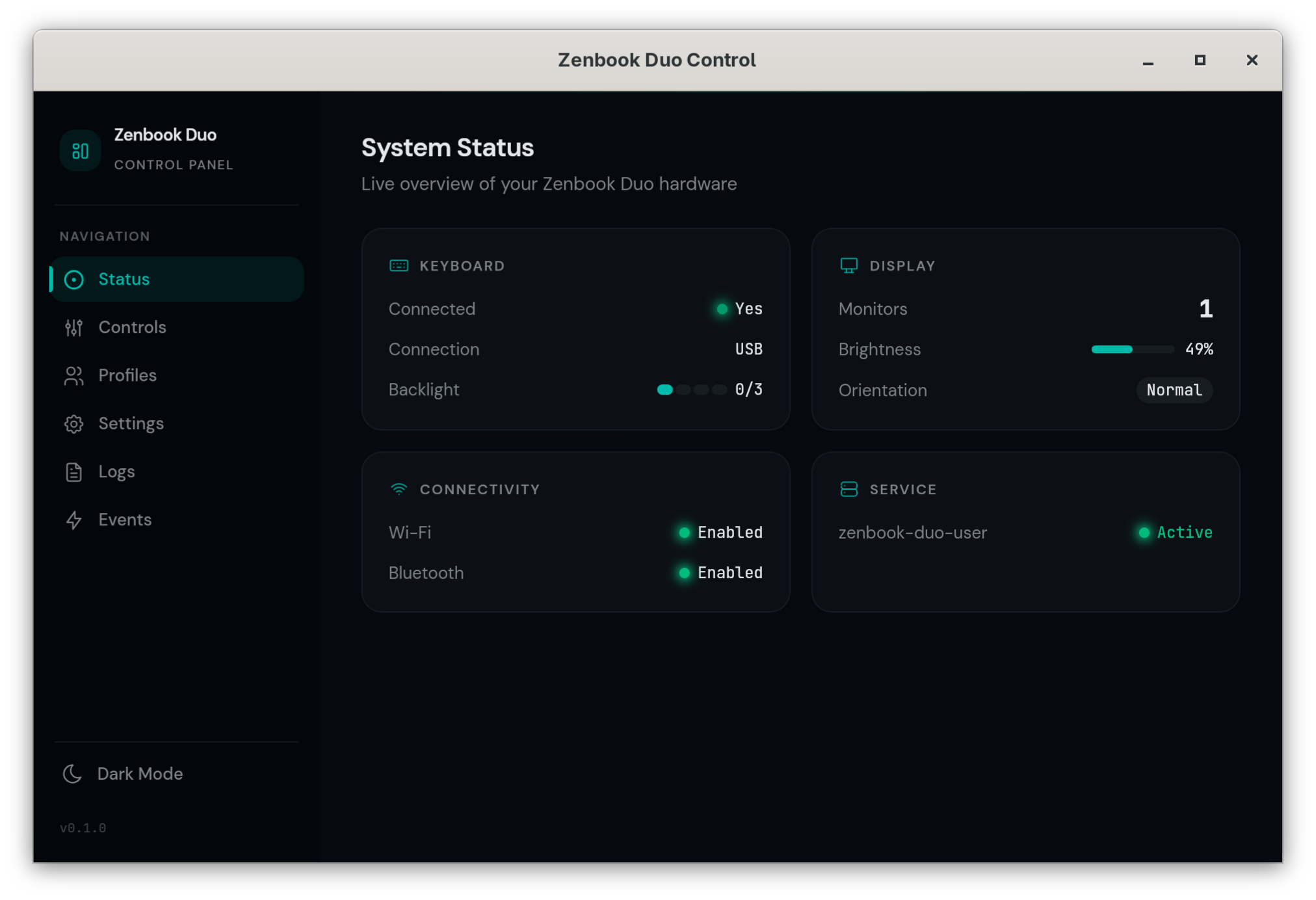The height and width of the screenshot is (900, 1316).
Task: Click the System Status heading
Action: [x=448, y=148]
